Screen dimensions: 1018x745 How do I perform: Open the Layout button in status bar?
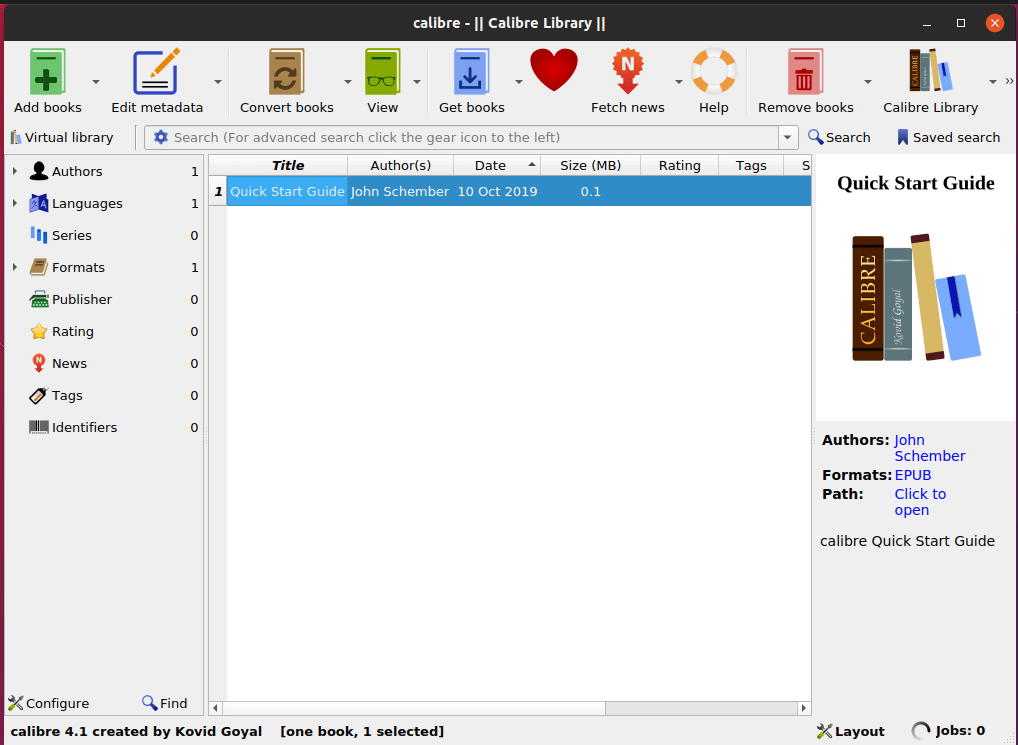tap(851, 731)
